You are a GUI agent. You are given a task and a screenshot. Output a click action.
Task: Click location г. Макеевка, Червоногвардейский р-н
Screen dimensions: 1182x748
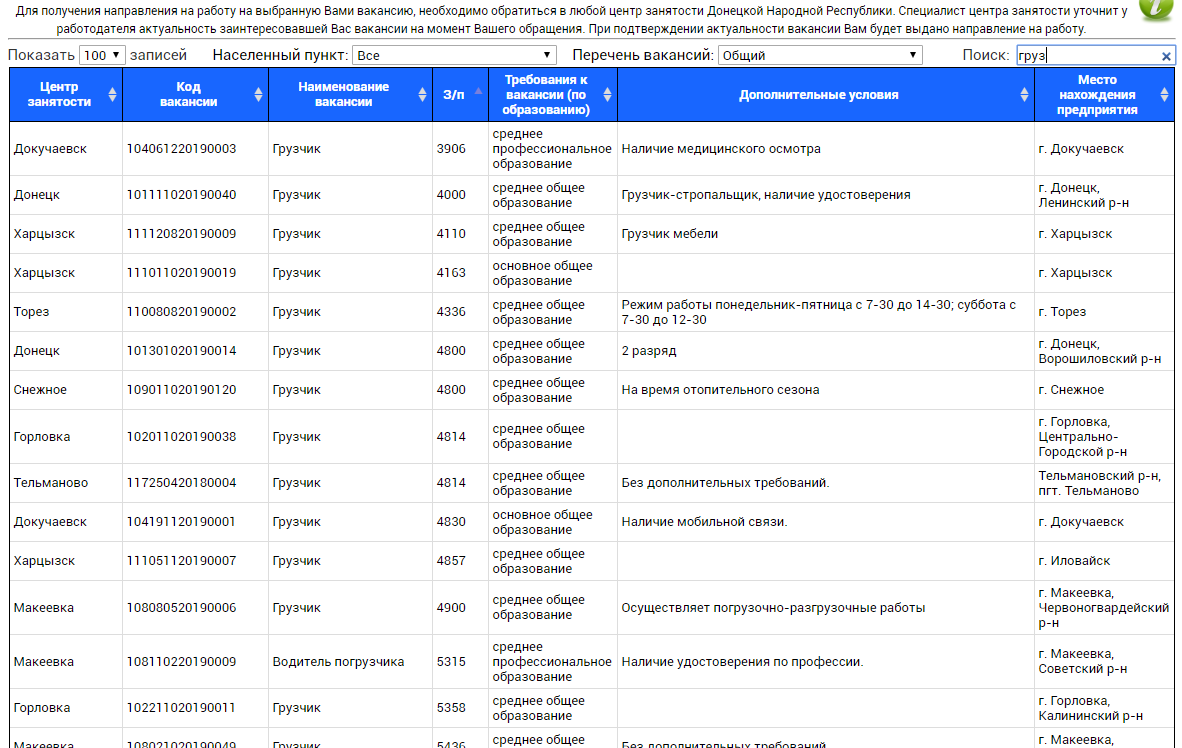coord(1104,608)
